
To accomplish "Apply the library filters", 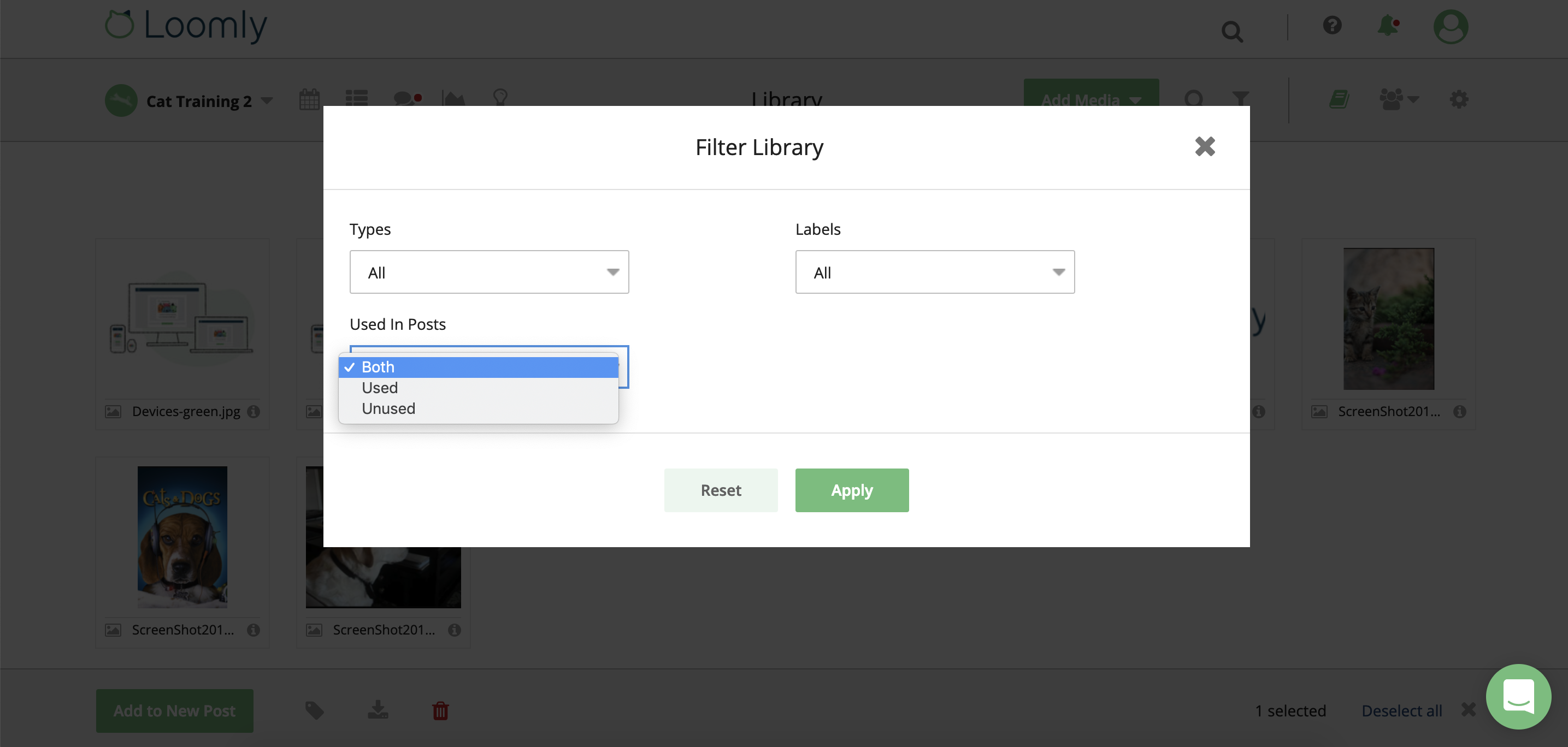I will coord(852,490).
